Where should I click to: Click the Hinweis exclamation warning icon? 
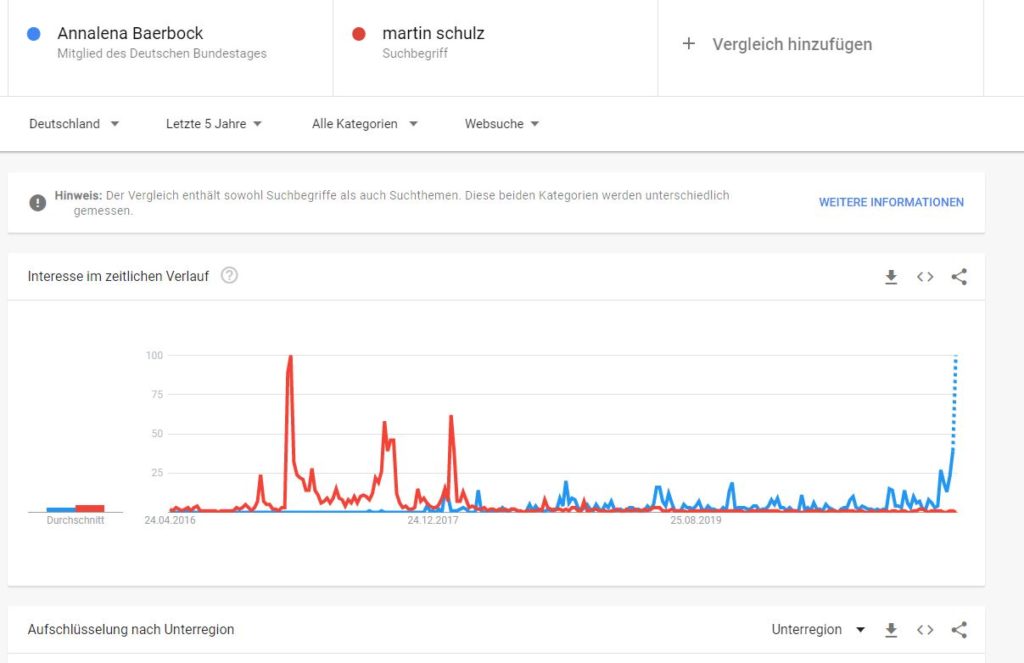pos(38,202)
